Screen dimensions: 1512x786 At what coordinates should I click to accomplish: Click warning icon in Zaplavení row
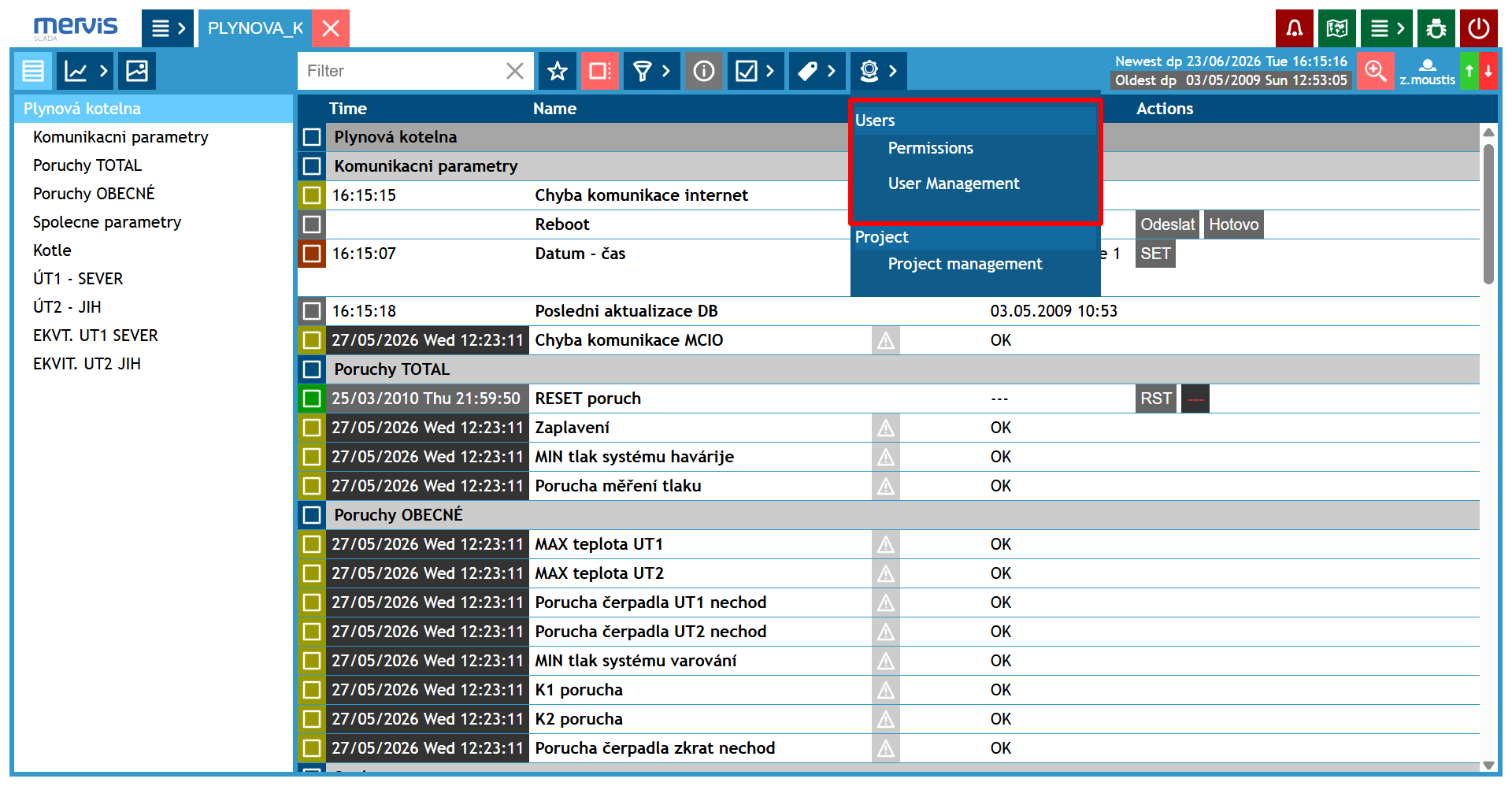[886, 428]
